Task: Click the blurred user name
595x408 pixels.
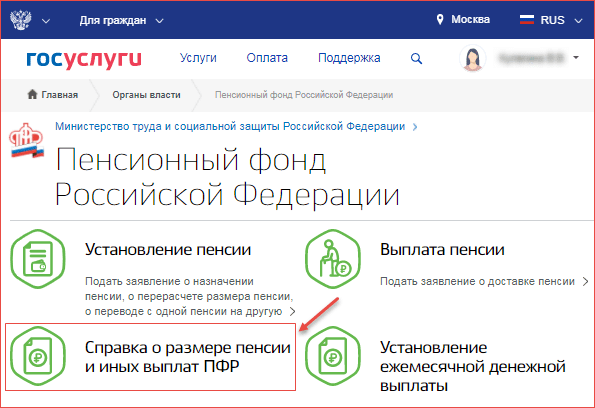Action: point(531,58)
